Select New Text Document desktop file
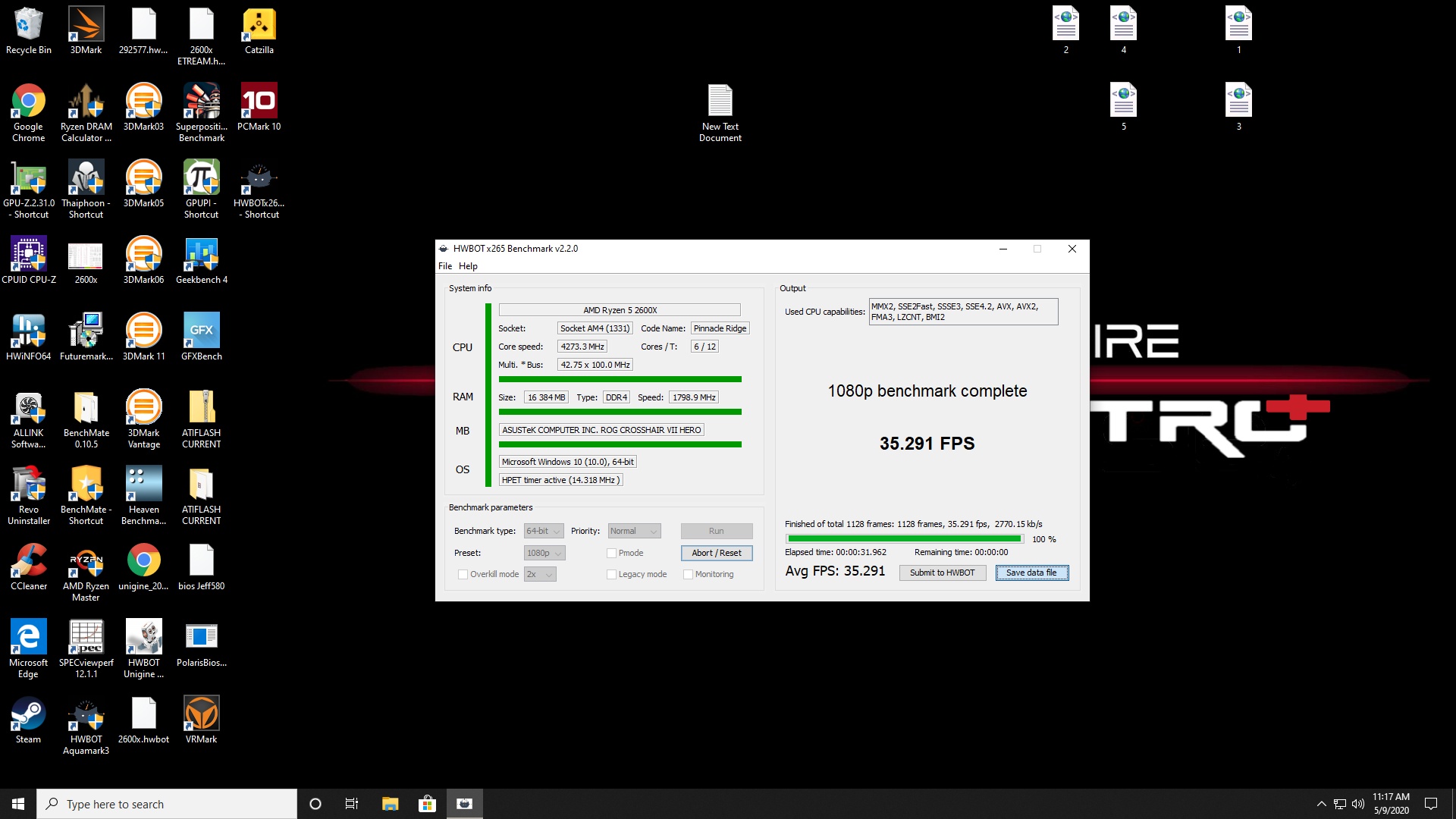The height and width of the screenshot is (819, 1456). pyautogui.click(x=720, y=113)
